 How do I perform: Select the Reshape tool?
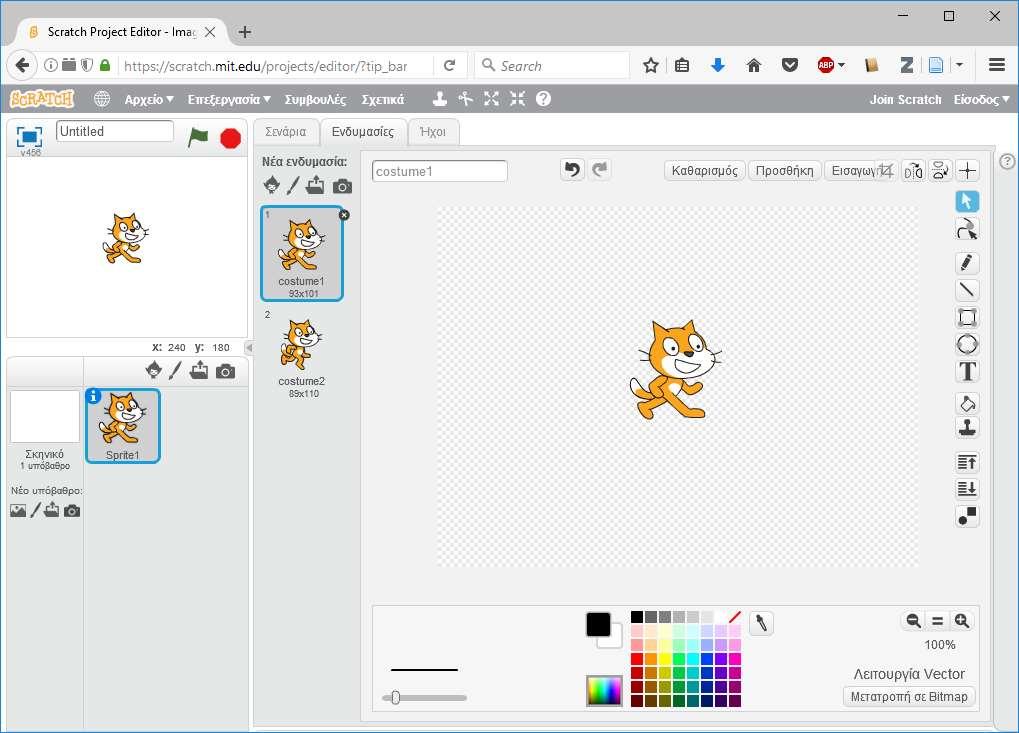click(x=967, y=229)
